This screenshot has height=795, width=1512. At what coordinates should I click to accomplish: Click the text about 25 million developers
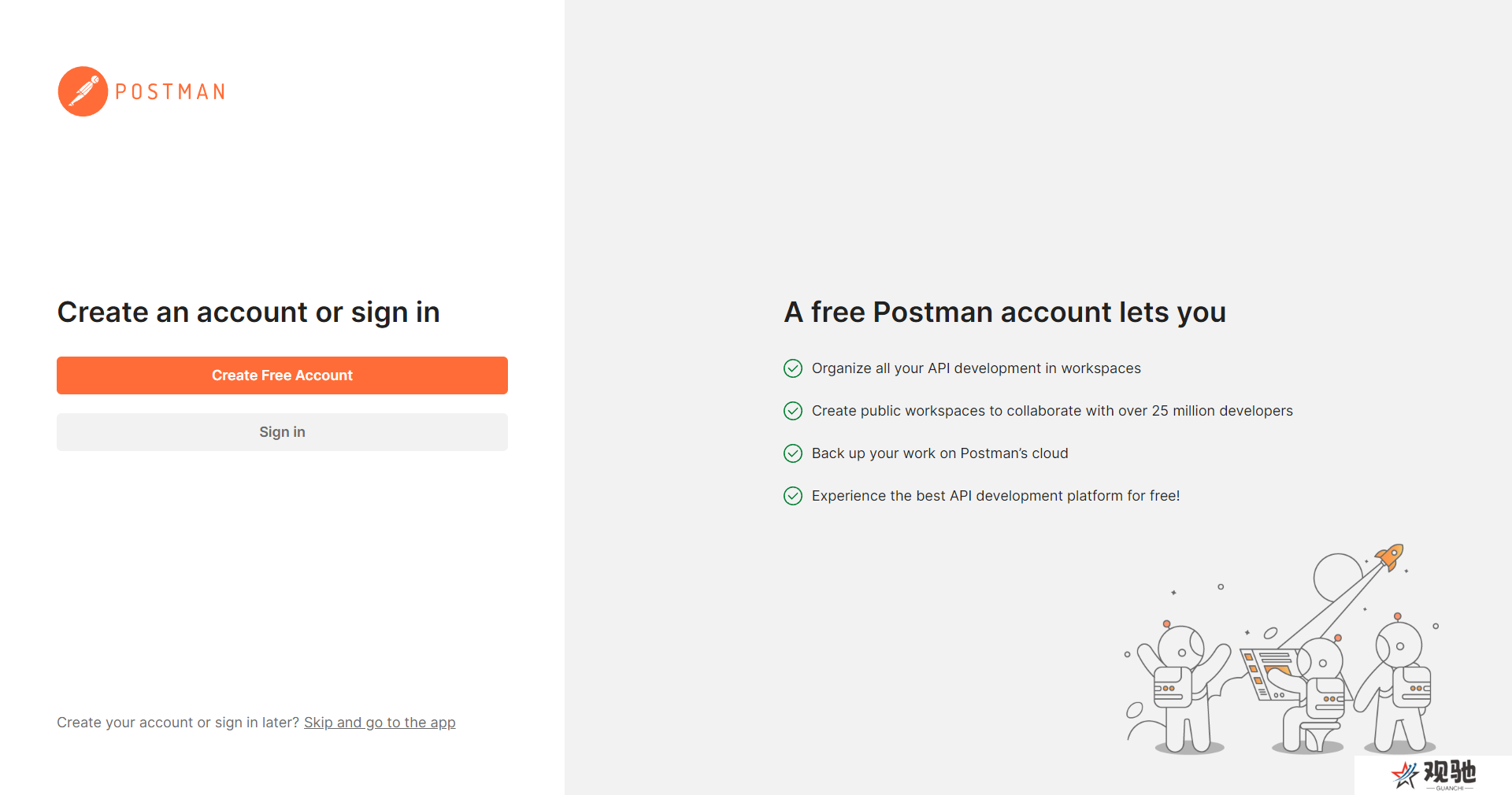click(x=1052, y=411)
